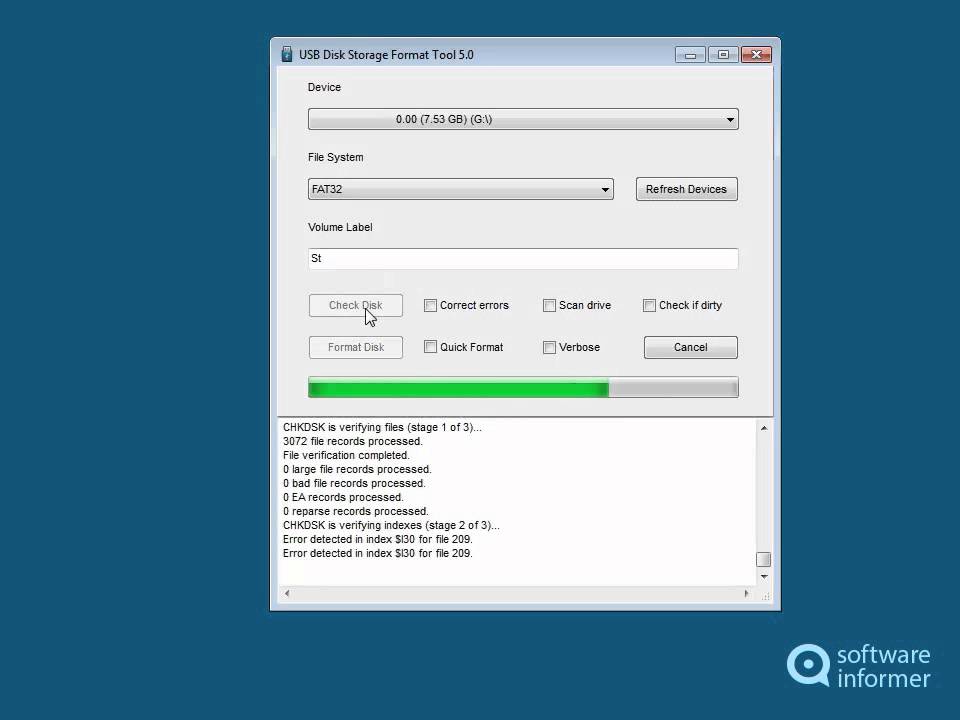The image size is (960, 720).
Task: Click '0 bad file records processed.' line
Action: point(354,483)
